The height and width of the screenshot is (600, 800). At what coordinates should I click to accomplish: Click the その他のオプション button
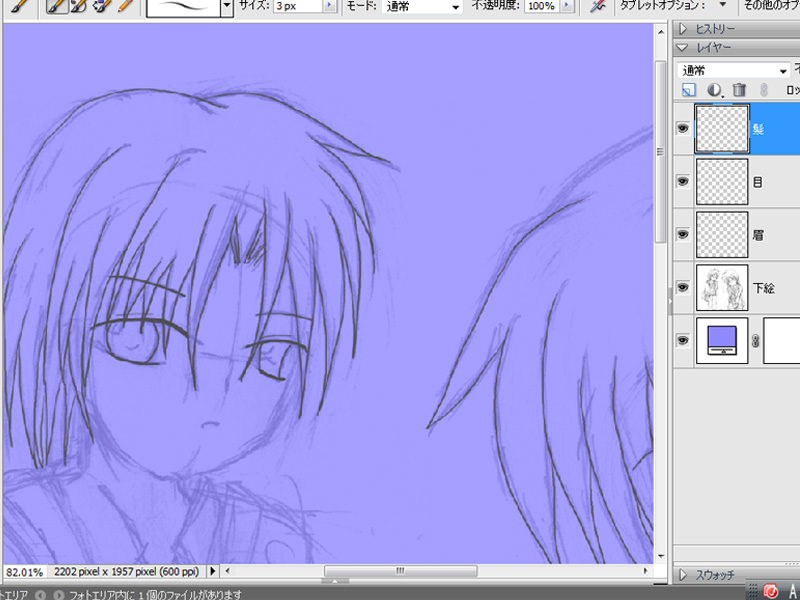point(771,6)
